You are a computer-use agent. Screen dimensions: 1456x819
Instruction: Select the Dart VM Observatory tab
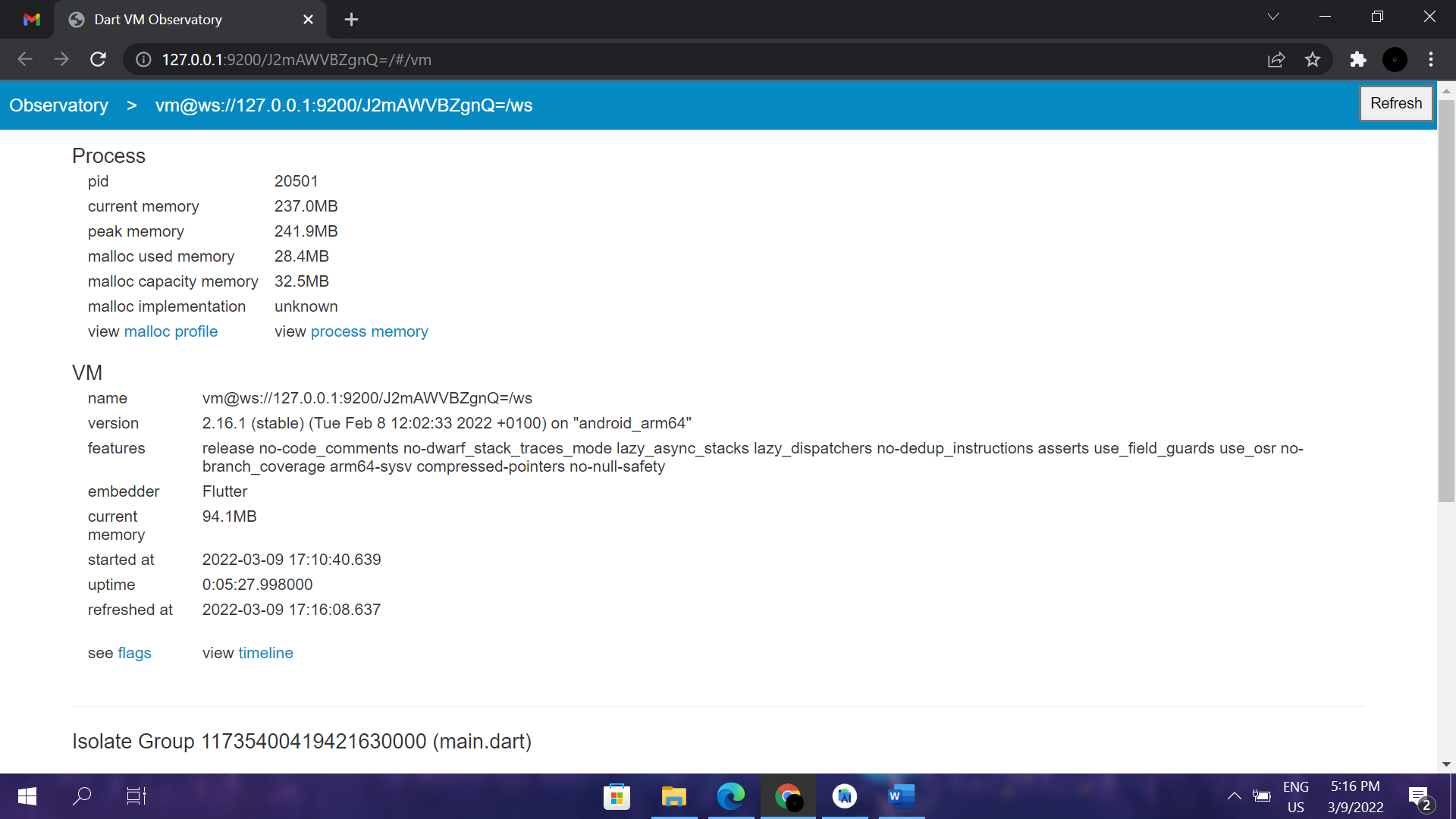(190, 20)
